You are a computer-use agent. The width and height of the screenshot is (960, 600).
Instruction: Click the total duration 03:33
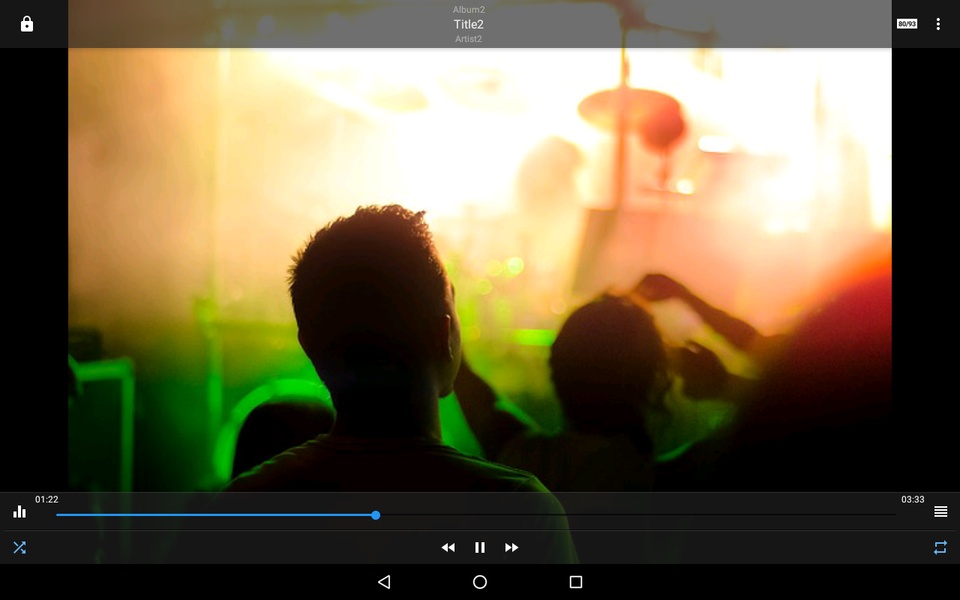(x=912, y=500)
